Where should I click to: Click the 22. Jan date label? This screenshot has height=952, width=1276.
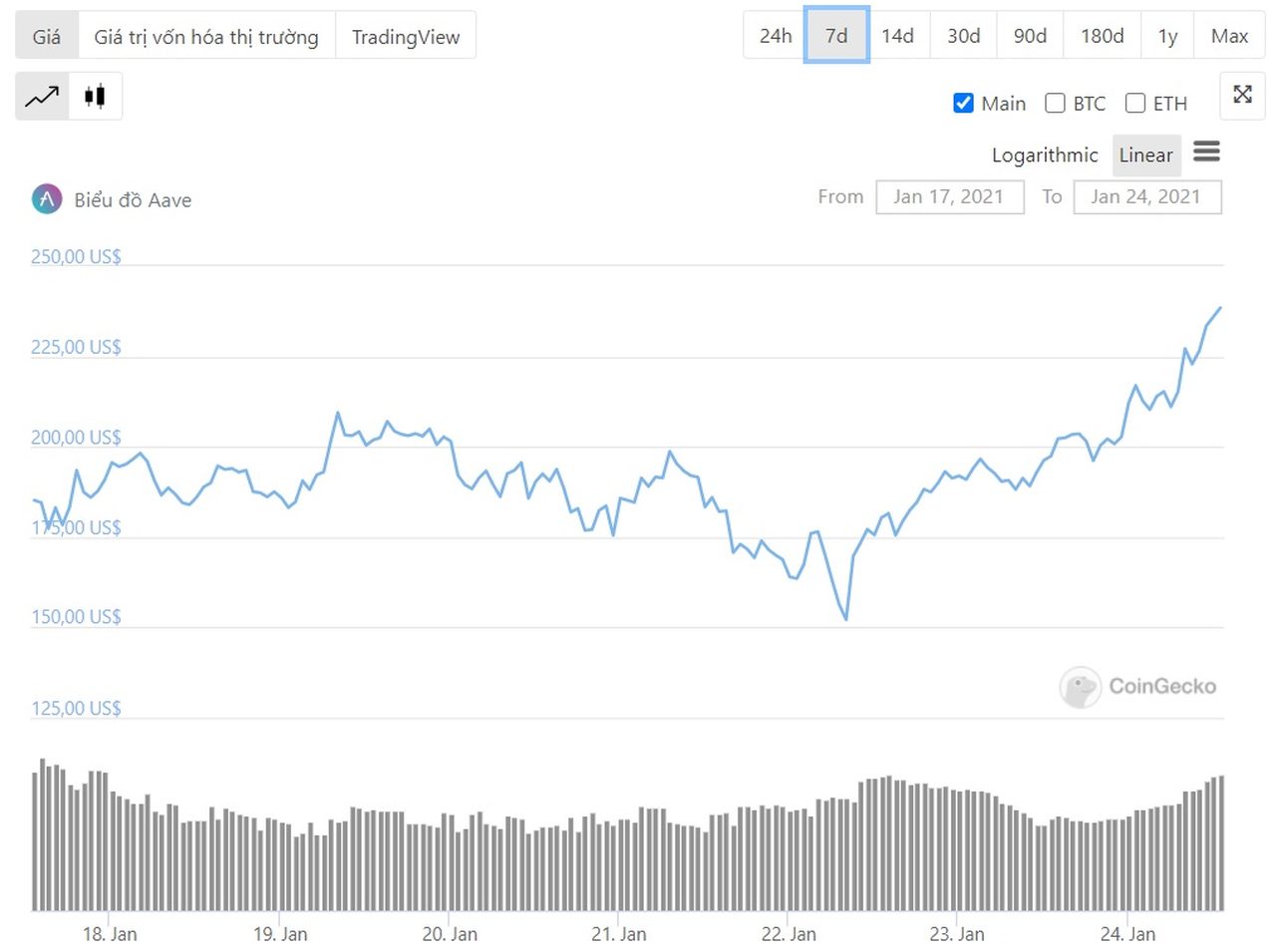tap(789, 934)
